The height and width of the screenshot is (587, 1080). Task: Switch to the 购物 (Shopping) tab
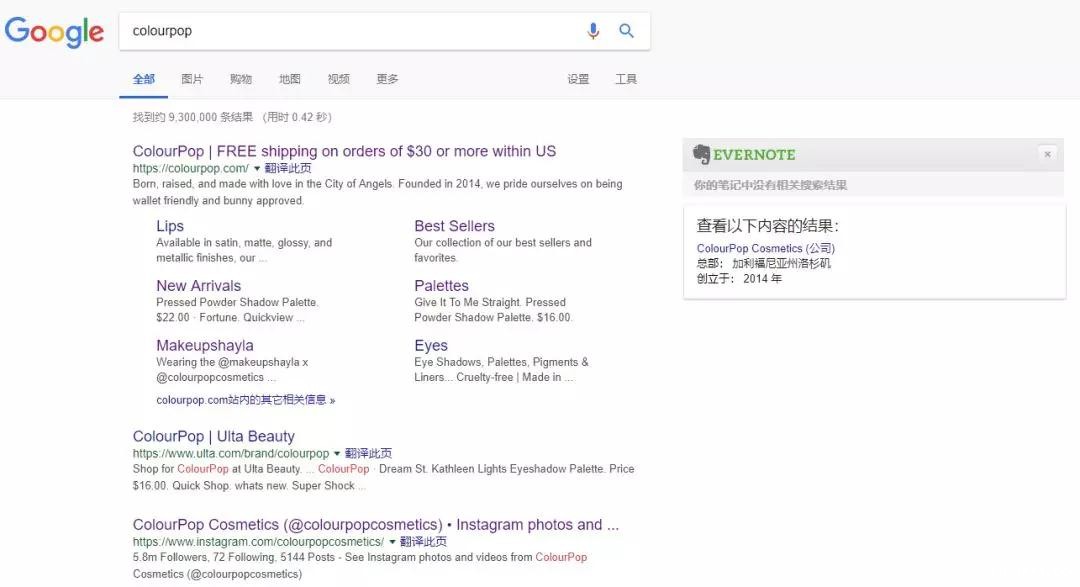(x=241, y=79)
